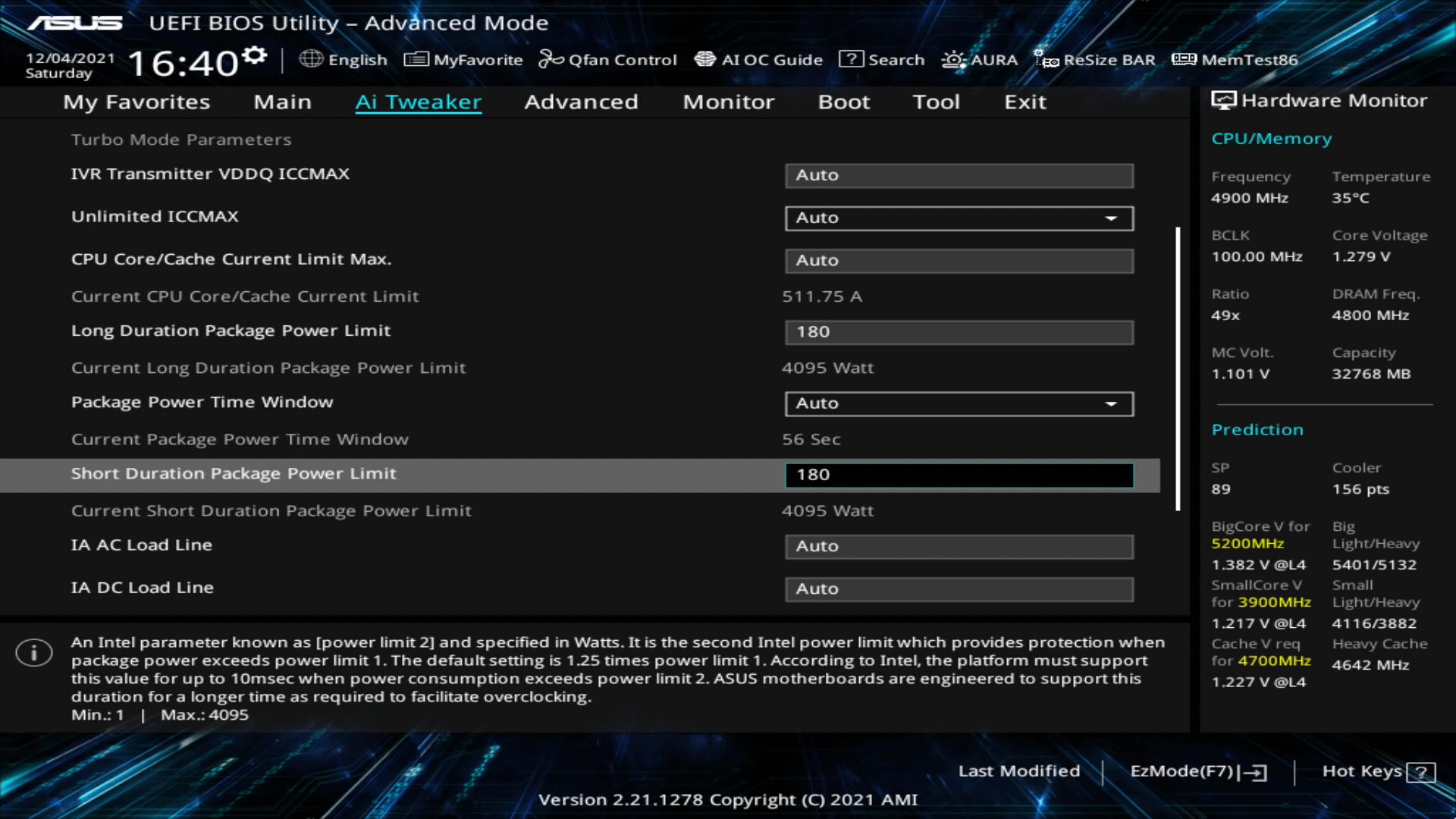
Task: Click the English language globe icon
Action: point(311,58)
